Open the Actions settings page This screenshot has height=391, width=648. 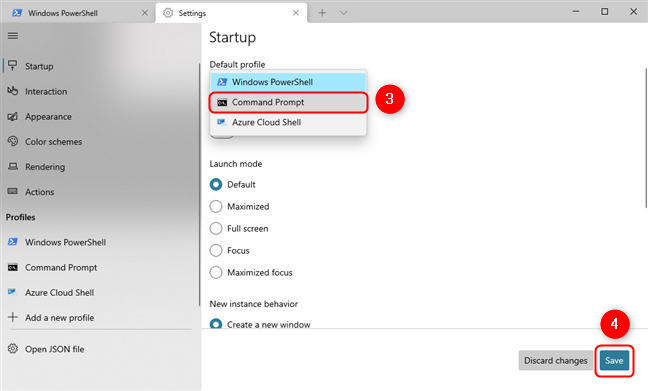point(99,192)
